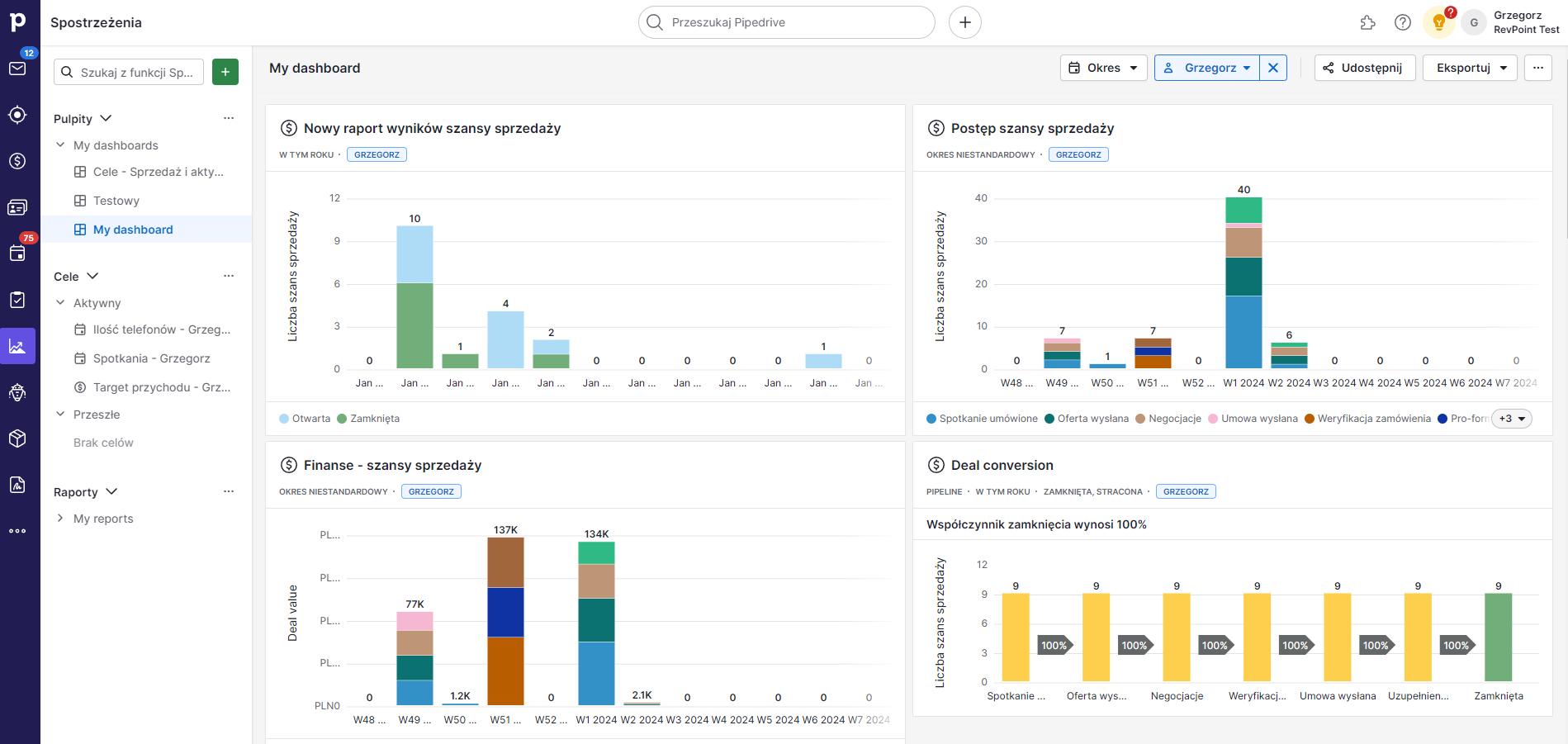1568x744 pixels.
Task: Open the Campaigns lightbulb-head icon in sidebar
Action: click(17, 392)
